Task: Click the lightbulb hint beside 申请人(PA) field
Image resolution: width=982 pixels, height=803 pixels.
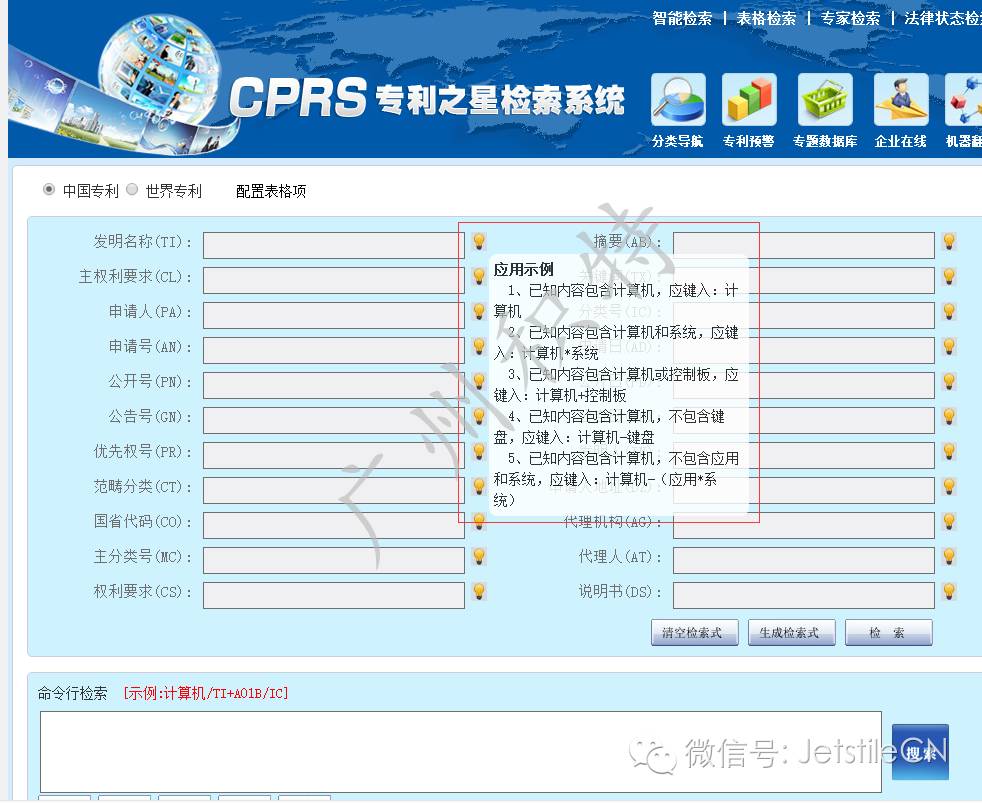Action: click(479, 311)
